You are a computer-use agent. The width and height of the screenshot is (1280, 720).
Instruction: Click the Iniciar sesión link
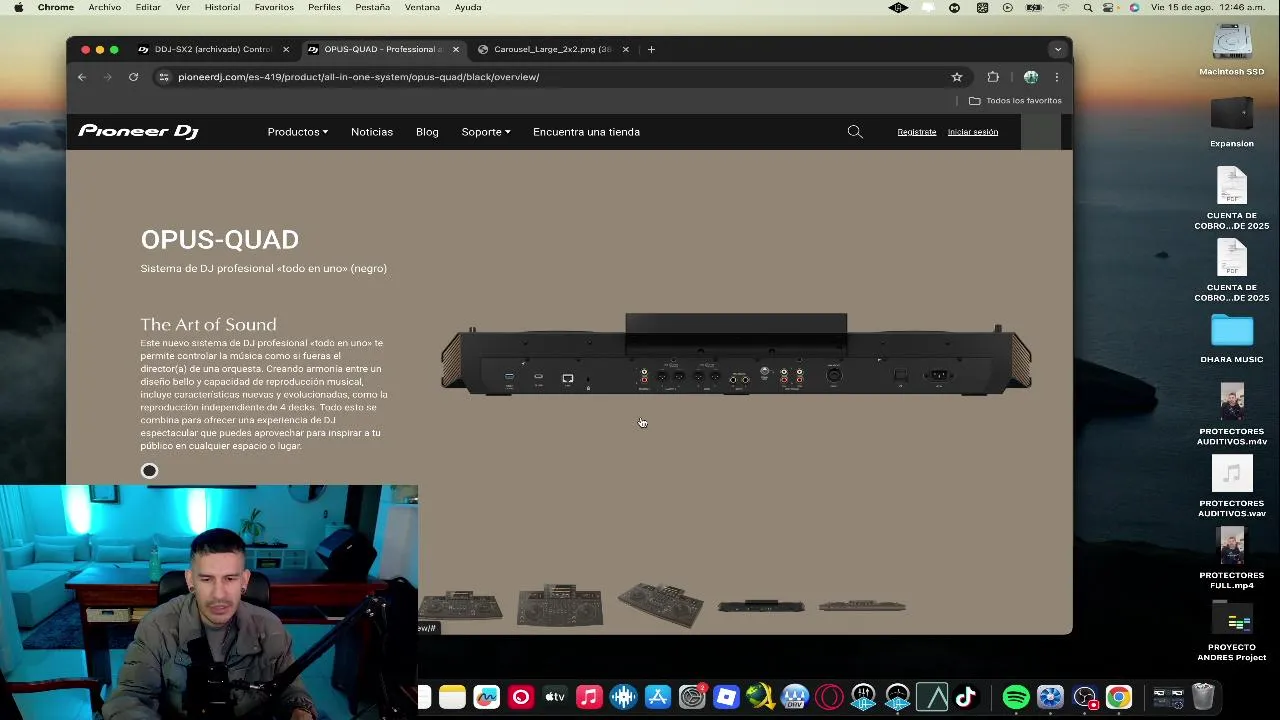(973, 132)
